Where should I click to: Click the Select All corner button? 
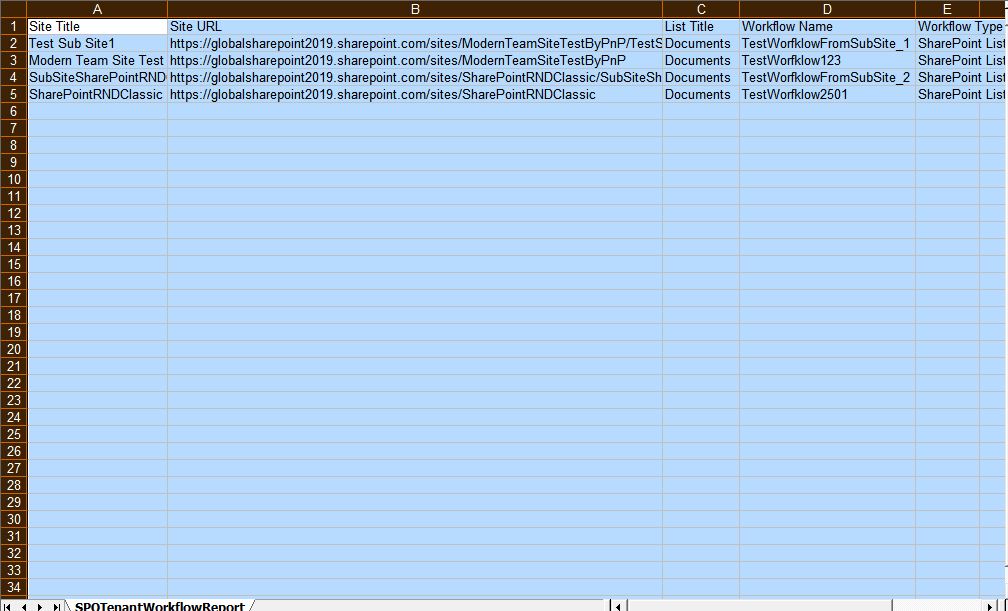coord(14,9)
